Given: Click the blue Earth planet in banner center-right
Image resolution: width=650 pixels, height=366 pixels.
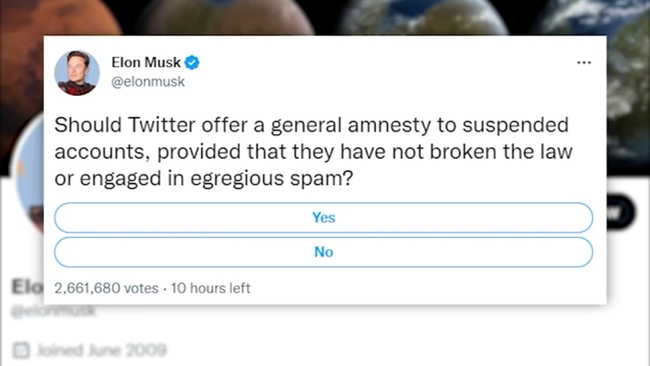Looking at the screenshot, I should coord(424,17).
